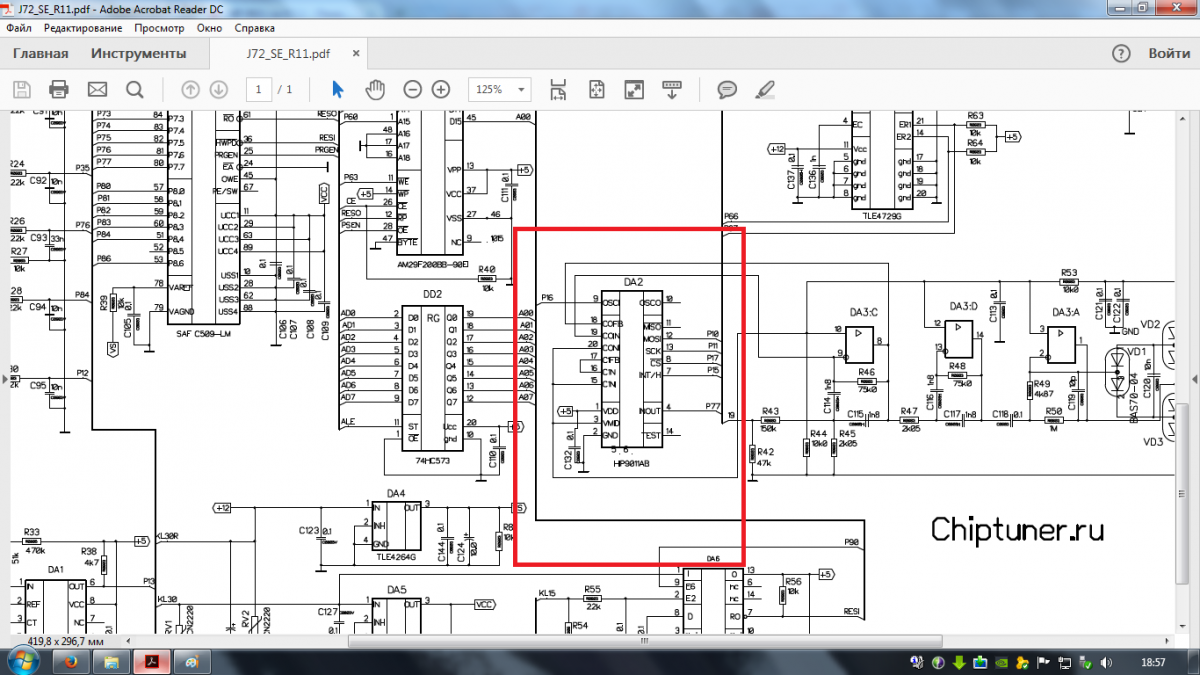Open the Справка menu
The image size is (1200, 675).
[x=254, y=28]
